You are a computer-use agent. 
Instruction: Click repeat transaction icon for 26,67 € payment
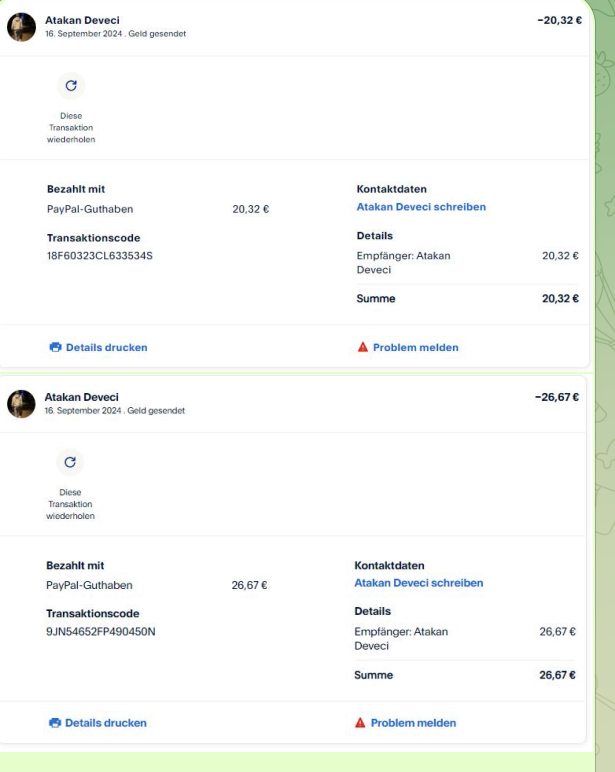71,461
